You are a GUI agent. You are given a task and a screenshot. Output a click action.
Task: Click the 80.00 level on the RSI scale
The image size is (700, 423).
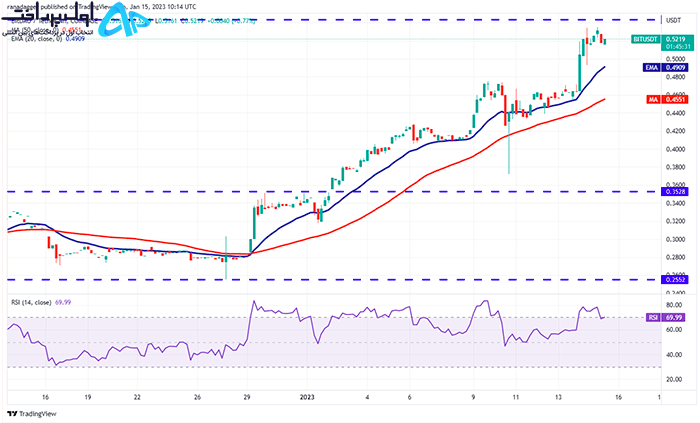674,305
